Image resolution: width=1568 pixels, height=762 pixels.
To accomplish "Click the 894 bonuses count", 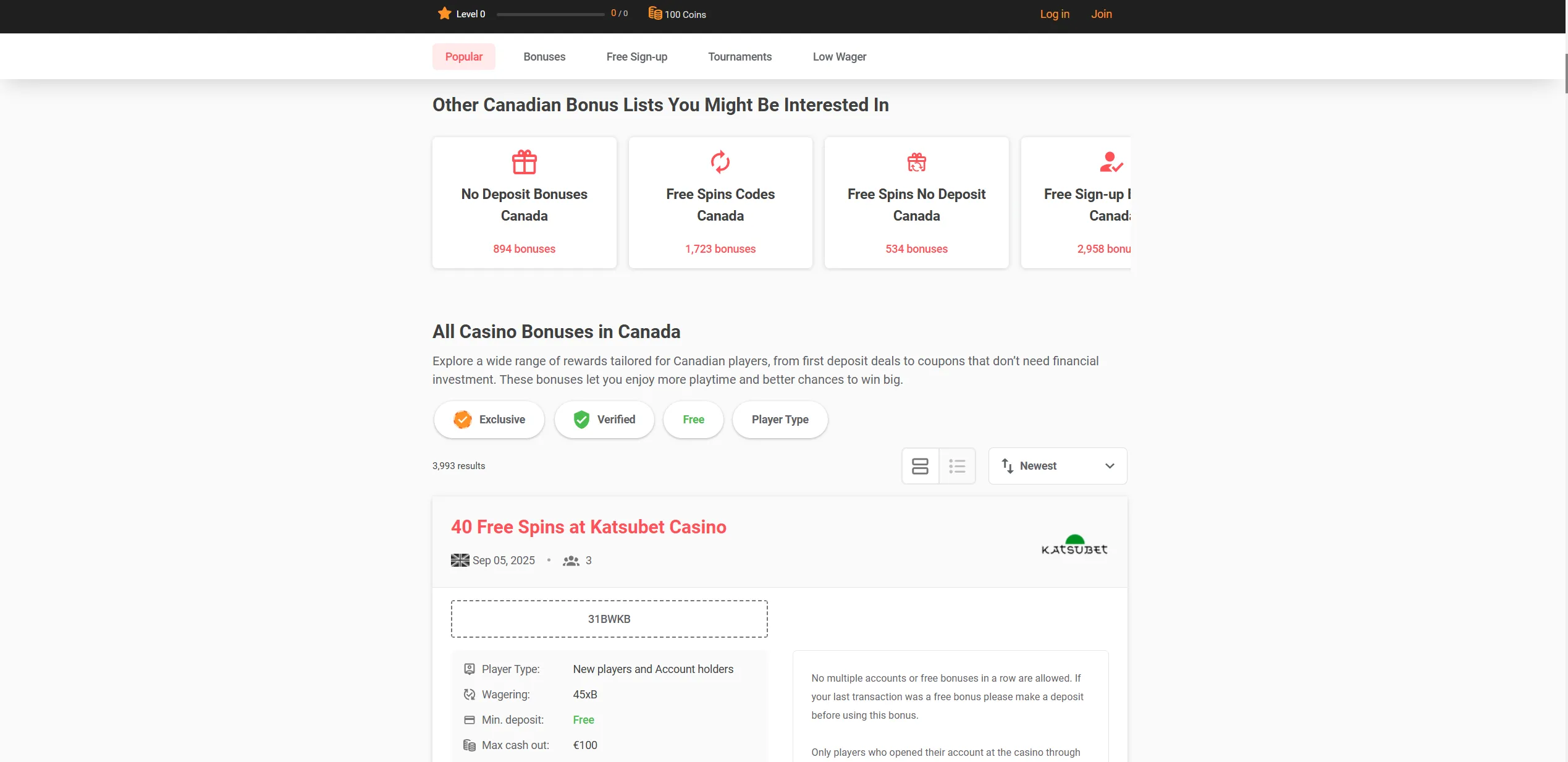I will pyautogui.click(x=524, y=249).
